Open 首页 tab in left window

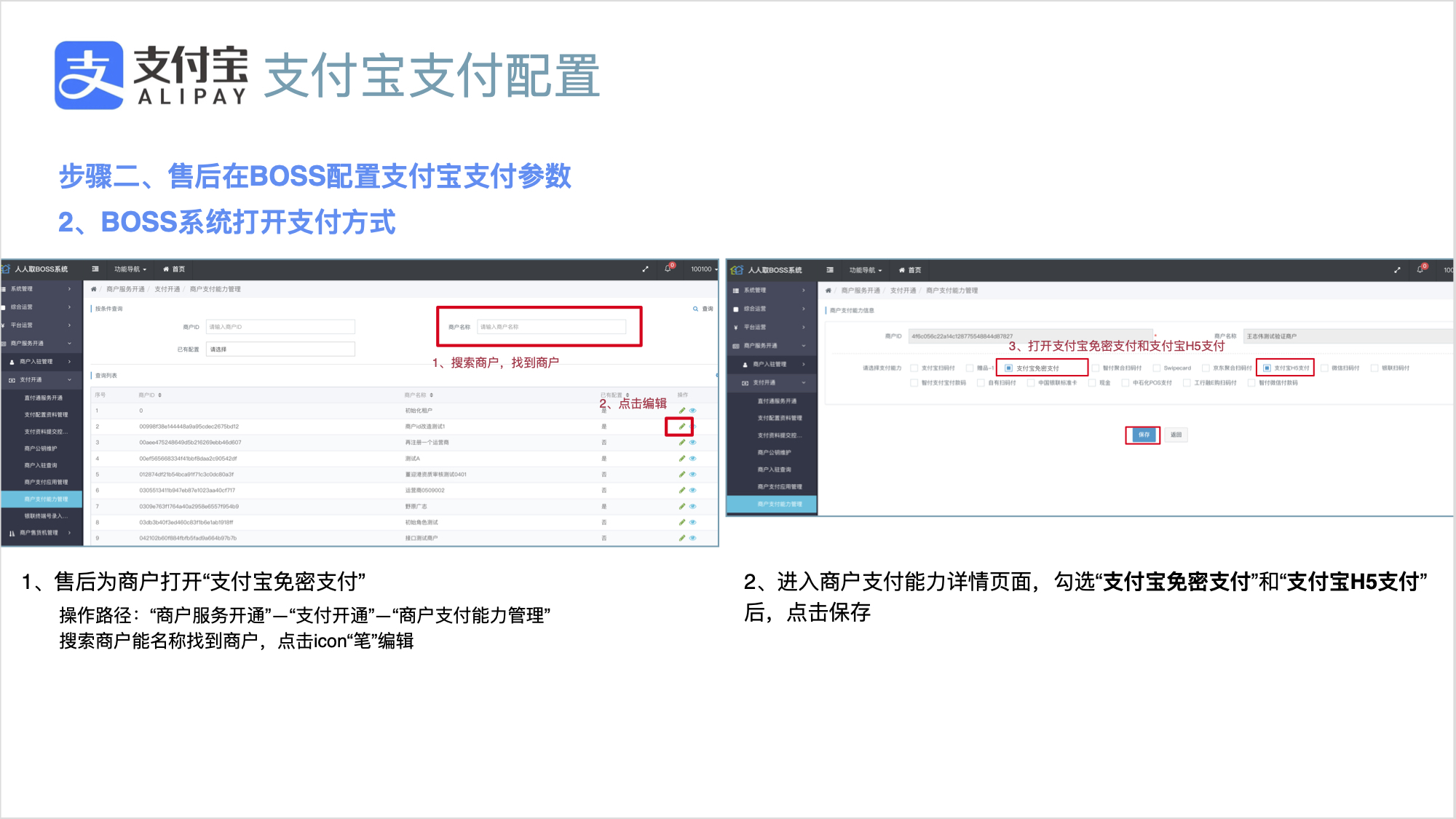point(175,269)
